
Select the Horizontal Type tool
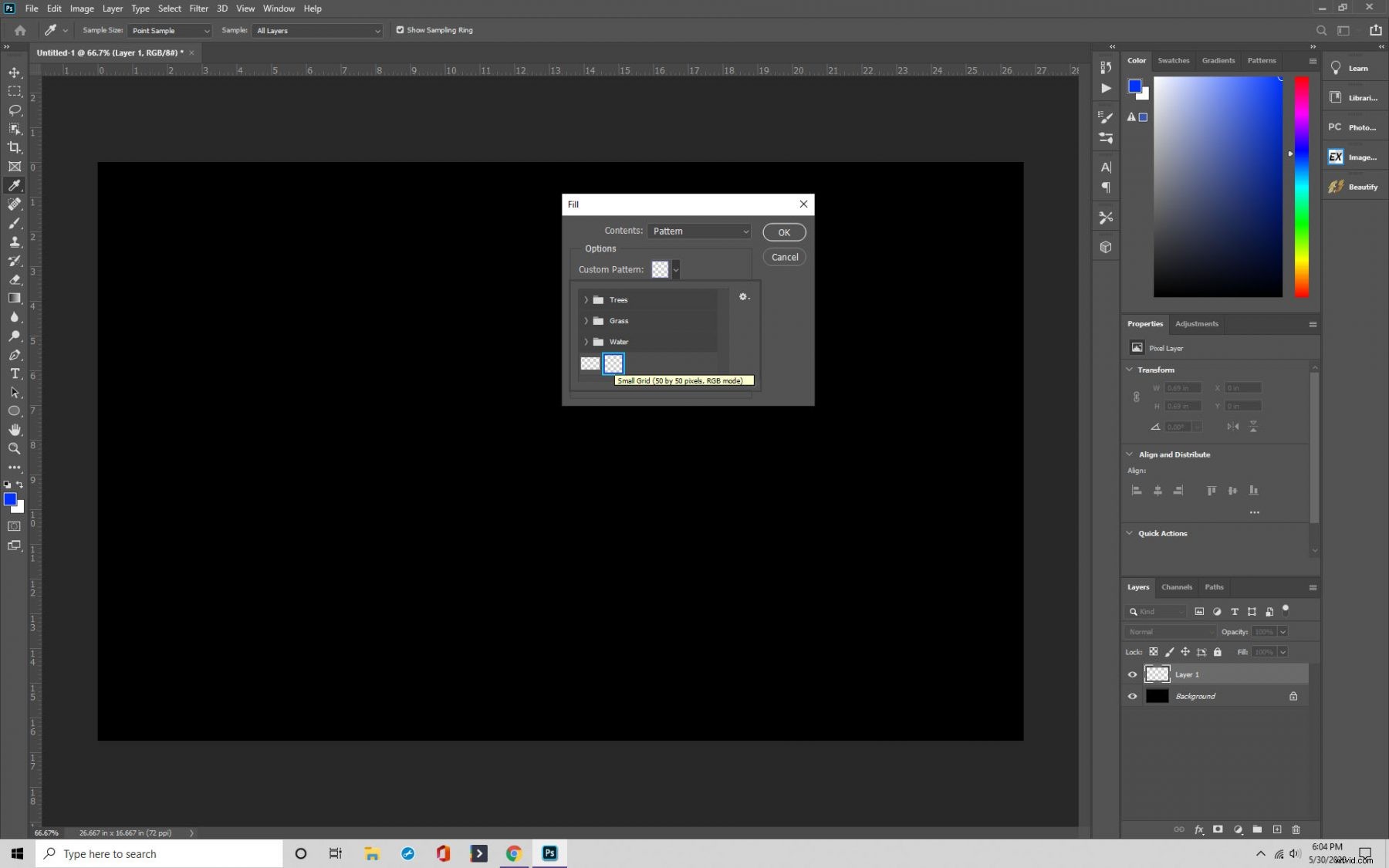pos(14,374)
